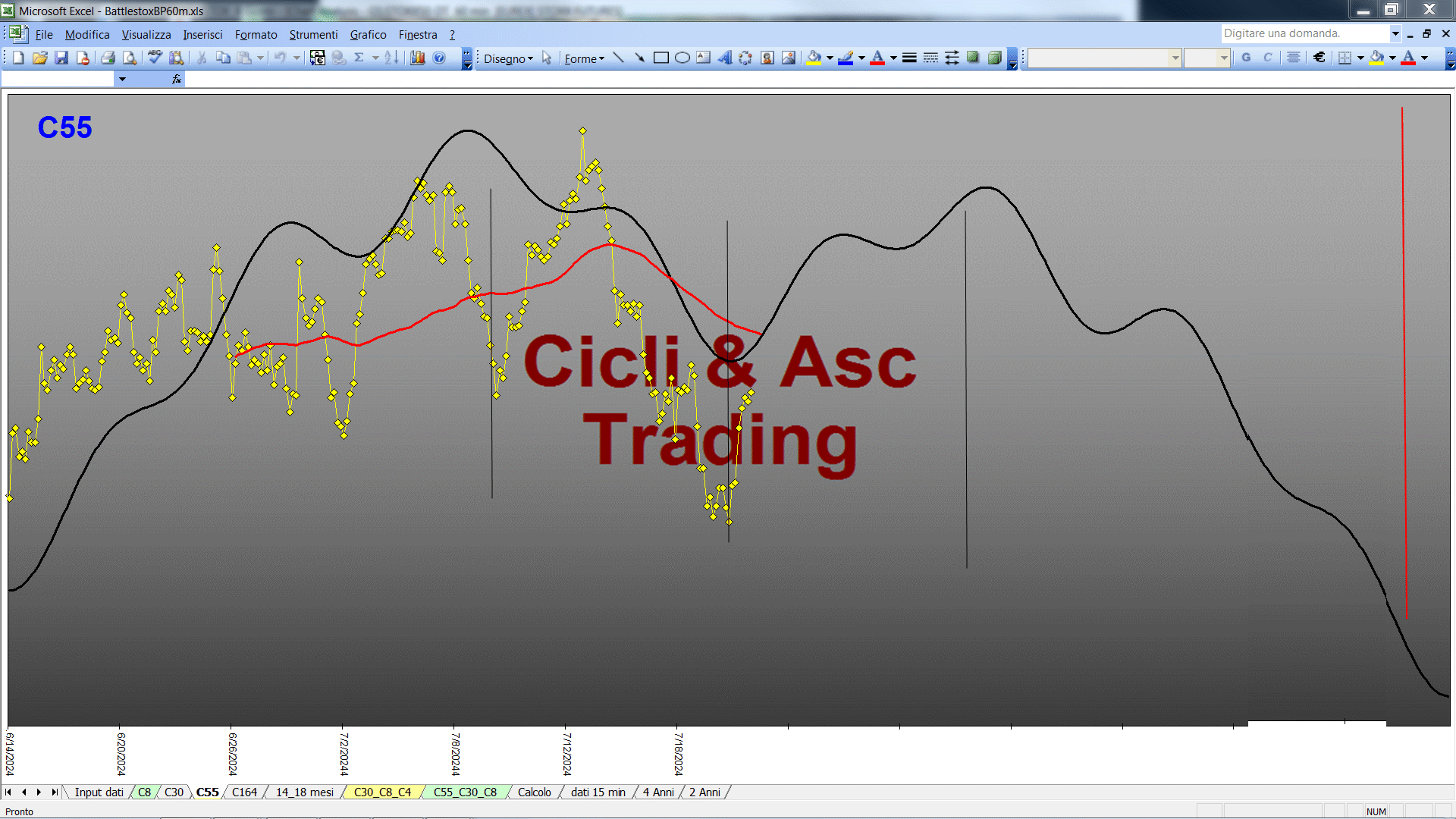
Task: Insert Clip Art from the drawing toolbar
Action: pyautogui.click(x=767, y=58)
